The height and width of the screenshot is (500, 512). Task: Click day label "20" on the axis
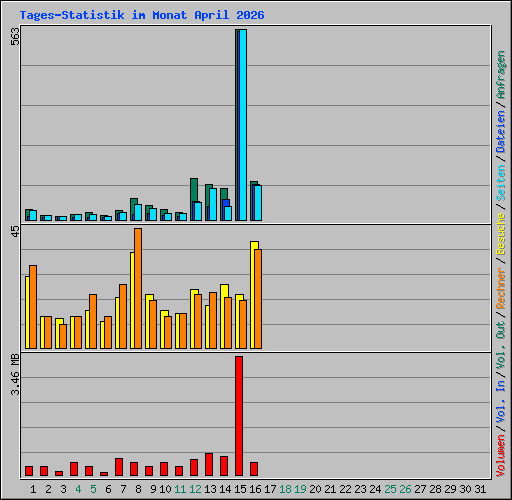315,489
